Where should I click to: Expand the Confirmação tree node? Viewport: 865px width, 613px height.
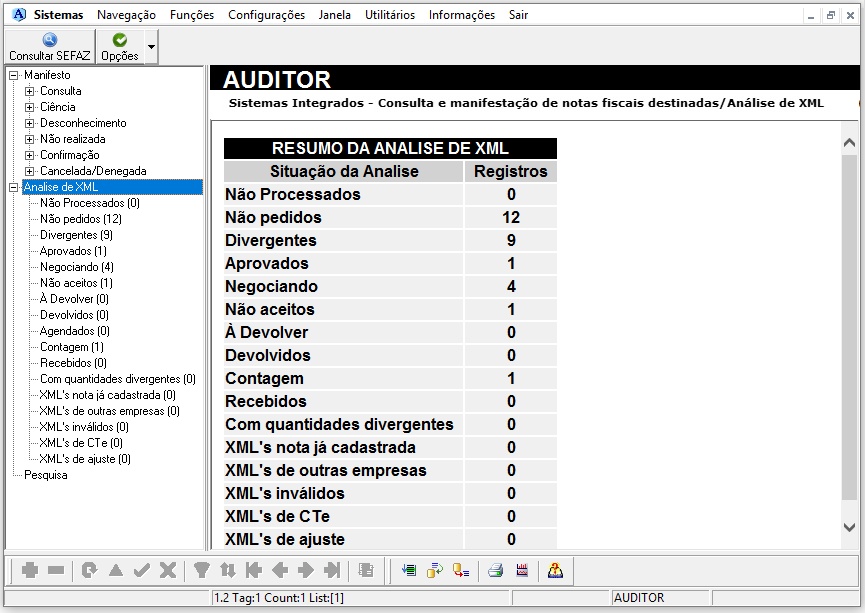30,156
